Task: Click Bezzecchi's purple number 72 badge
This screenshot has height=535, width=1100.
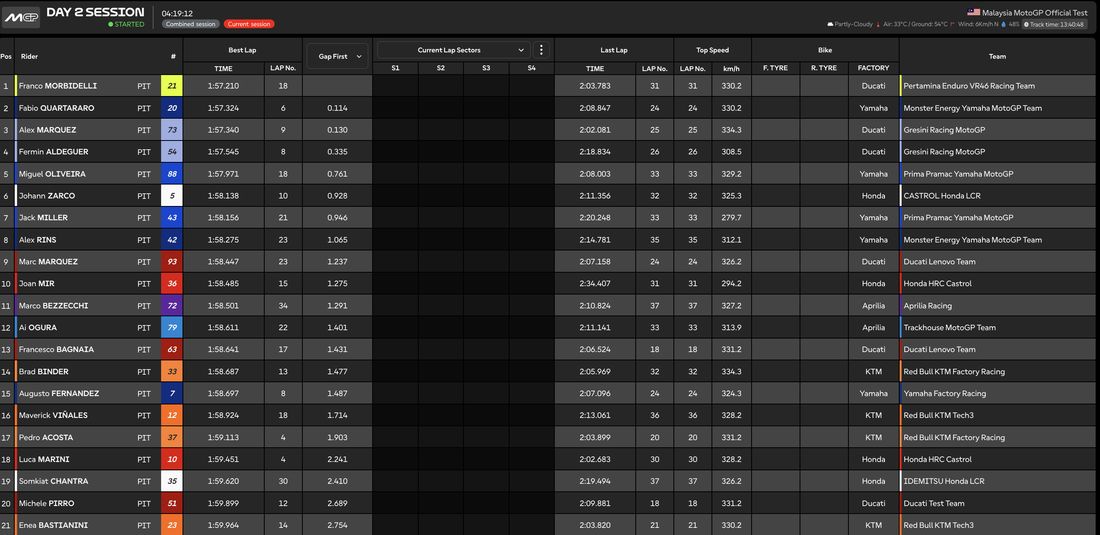Action: (x=172, y=306)
